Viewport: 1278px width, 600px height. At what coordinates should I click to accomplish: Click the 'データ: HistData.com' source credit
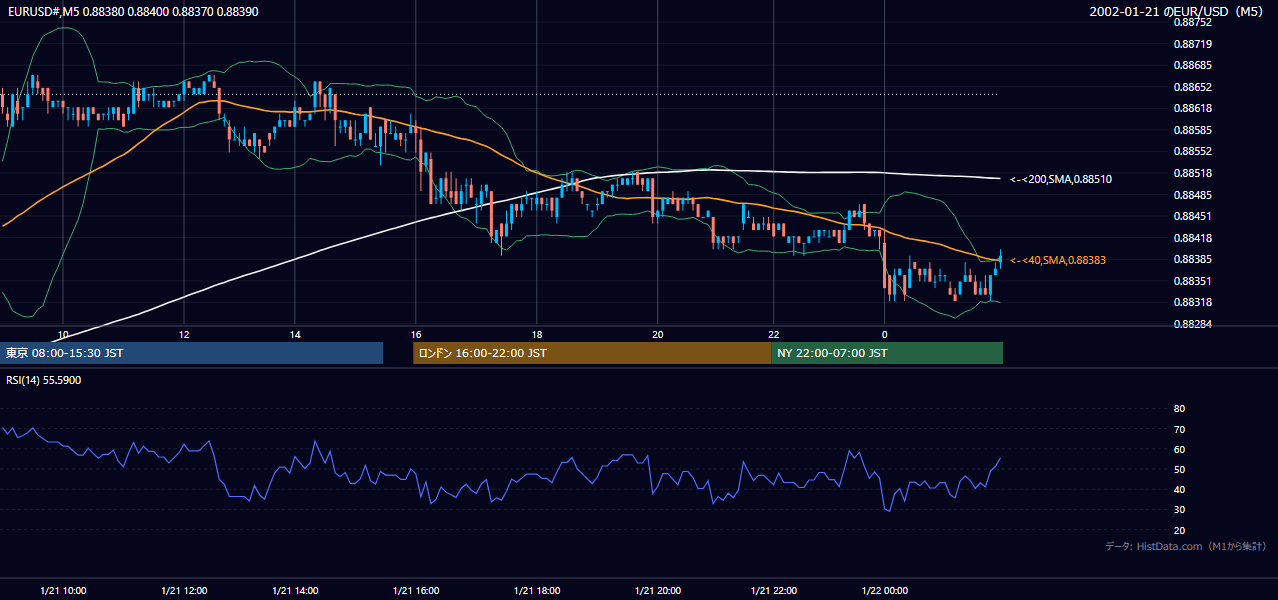pyautogui.click(x=1186, y=546)
